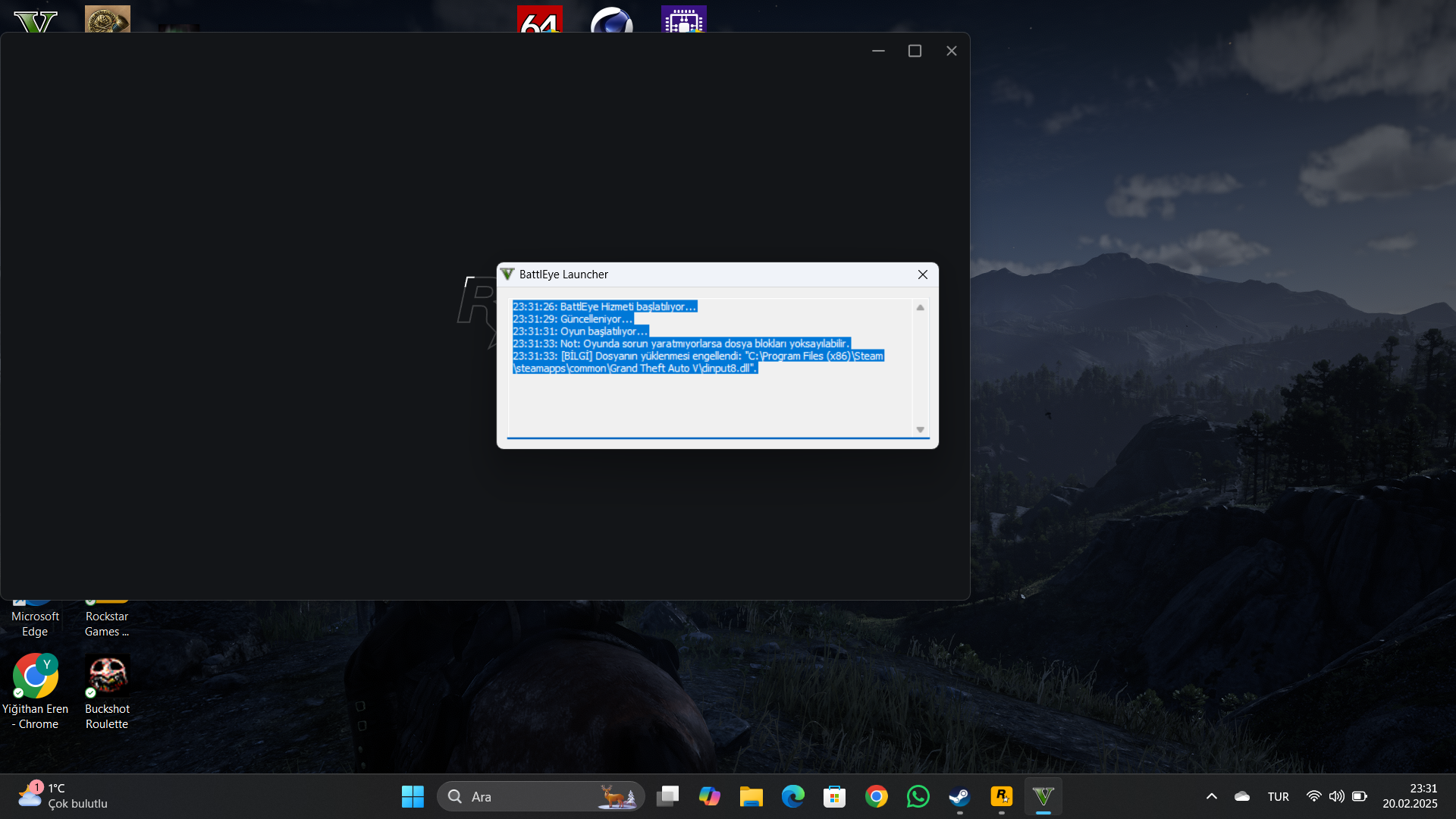The image size is (1456, 819).
Task: Open volume control in system tray
Action: (x=1336, y=796)
